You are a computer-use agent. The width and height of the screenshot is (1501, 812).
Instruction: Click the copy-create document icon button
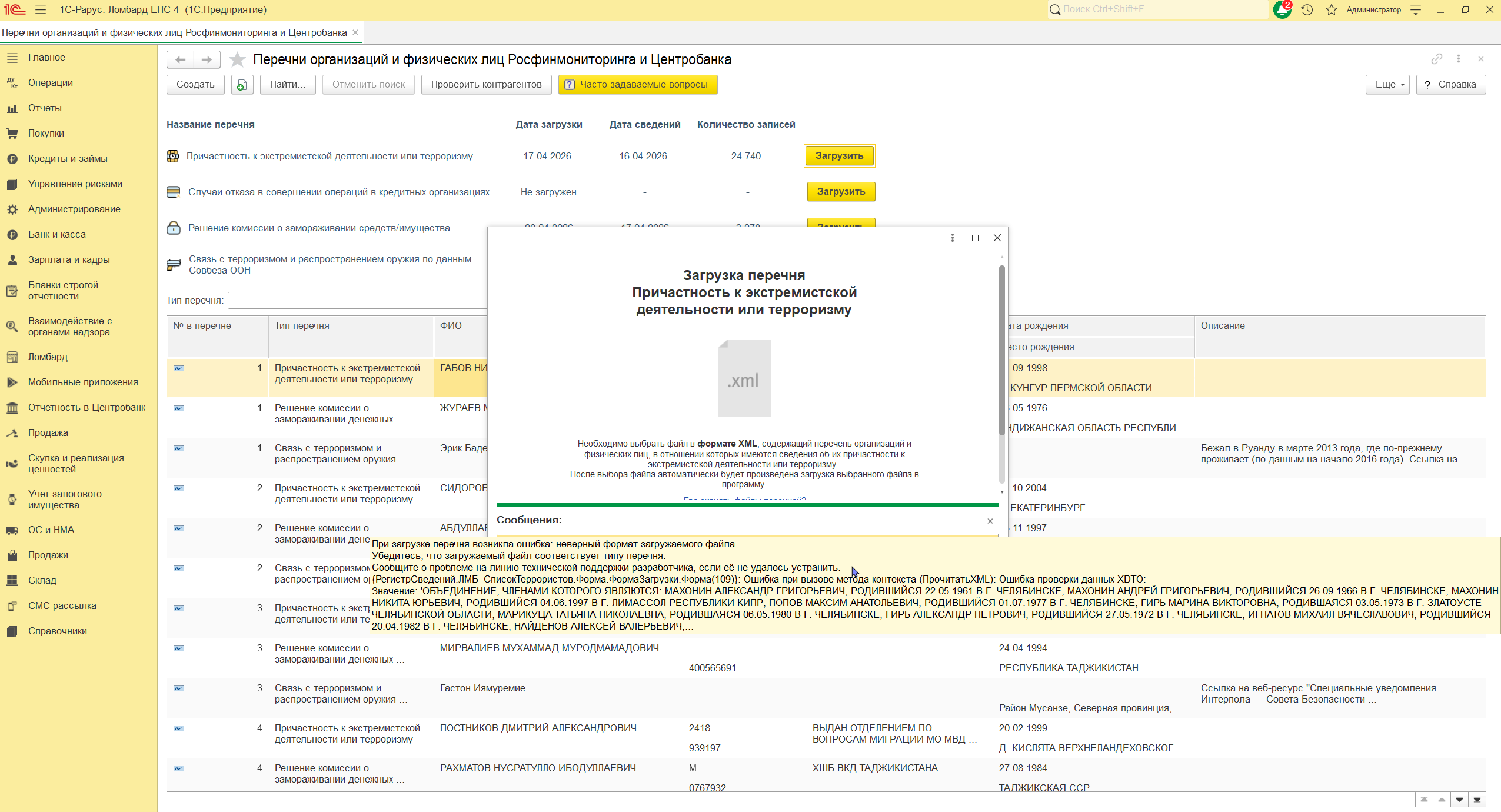[241, 85]
